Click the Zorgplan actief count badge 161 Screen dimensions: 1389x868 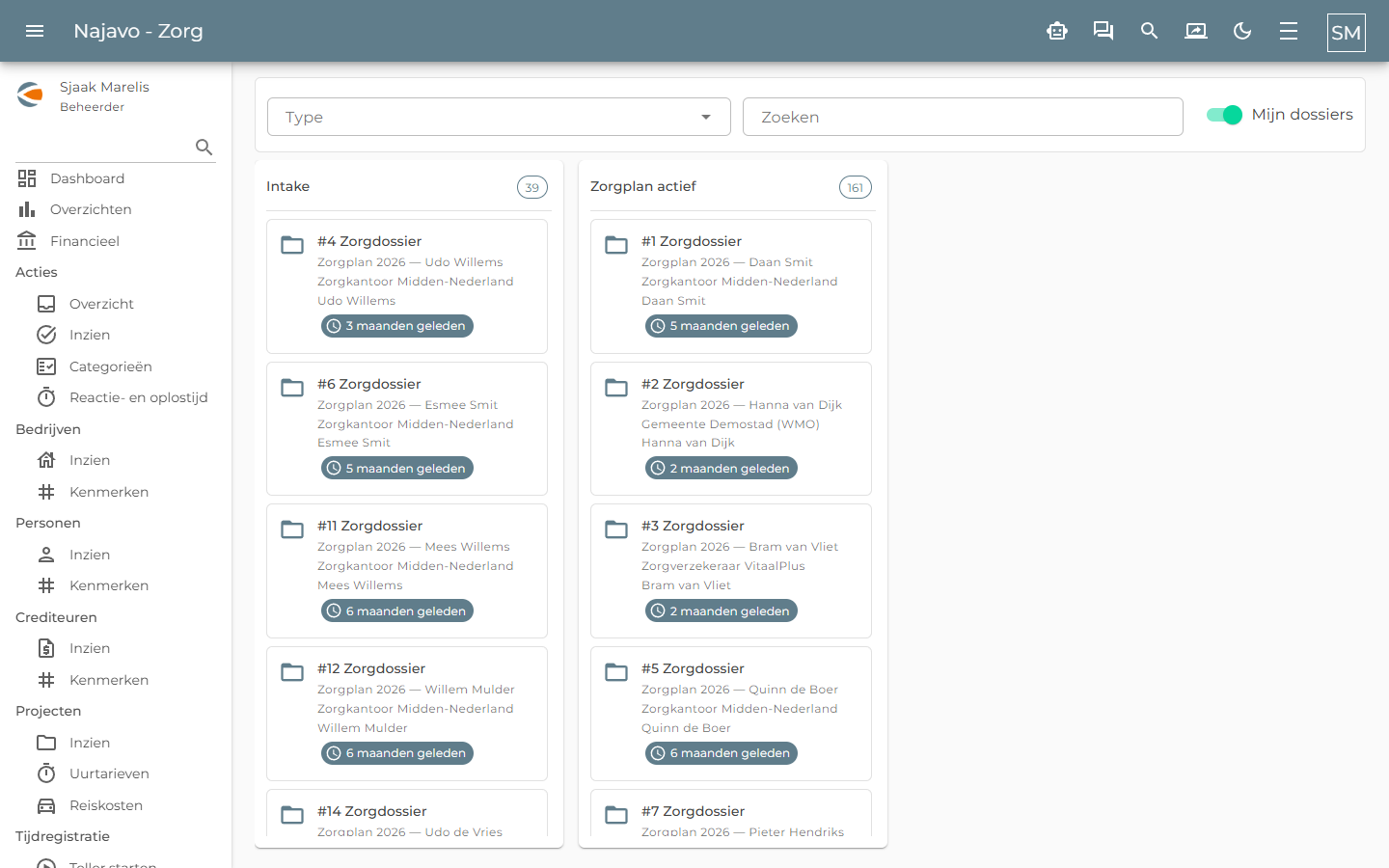(x=856, y=187)
